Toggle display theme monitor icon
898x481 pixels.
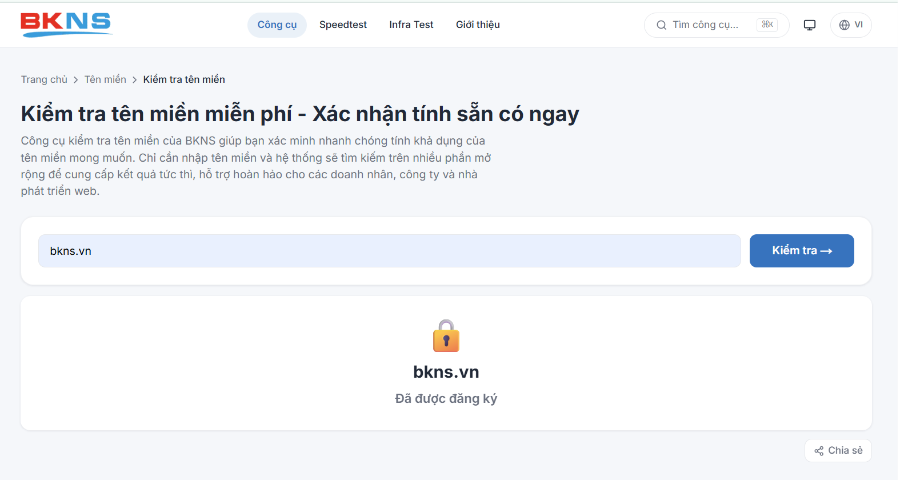(x=809, y=25)
